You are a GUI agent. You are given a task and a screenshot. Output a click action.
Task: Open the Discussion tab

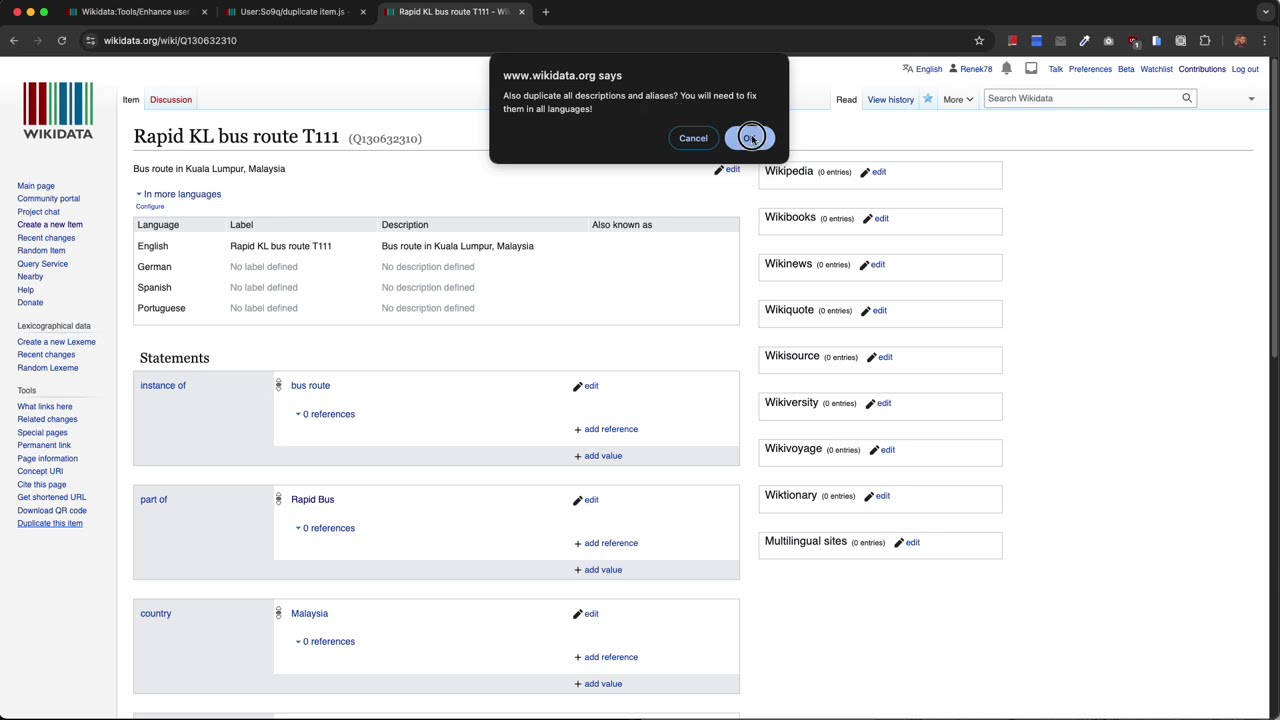[171, 100]
